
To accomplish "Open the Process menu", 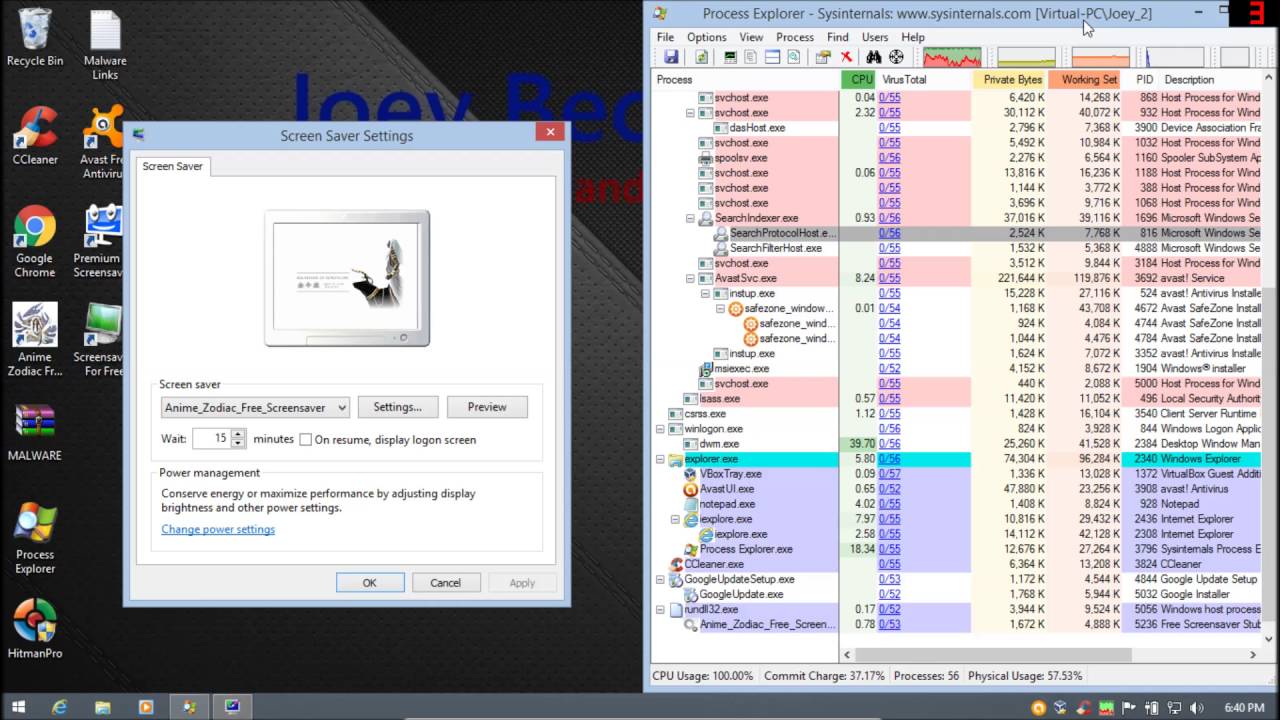I will pos(795,37).
